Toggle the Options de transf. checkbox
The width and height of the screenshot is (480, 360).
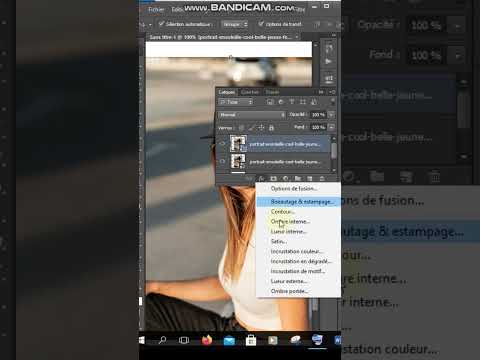click(x=261, y=24)
